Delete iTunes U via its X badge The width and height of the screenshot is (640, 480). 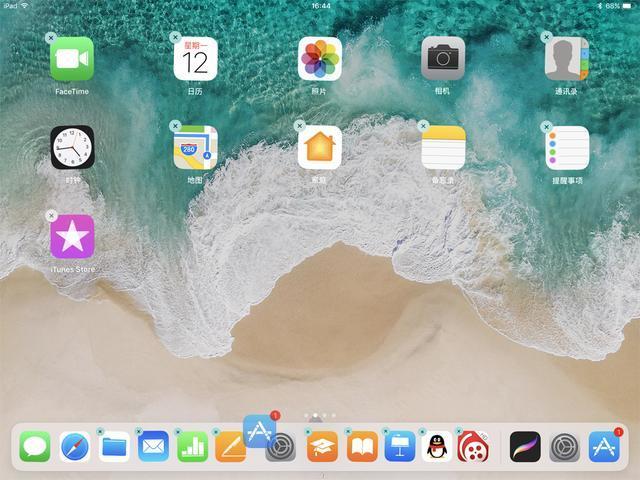(x=308, y=431)
